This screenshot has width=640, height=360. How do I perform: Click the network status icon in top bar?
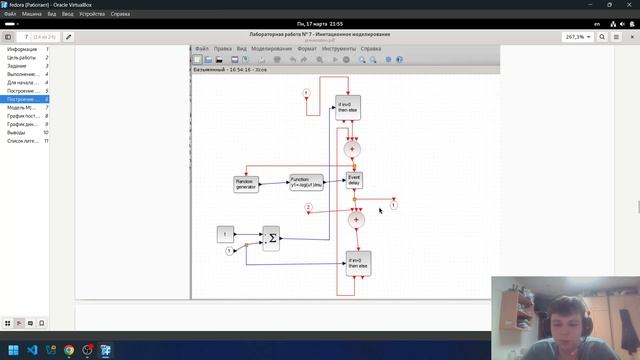[613, 24]
